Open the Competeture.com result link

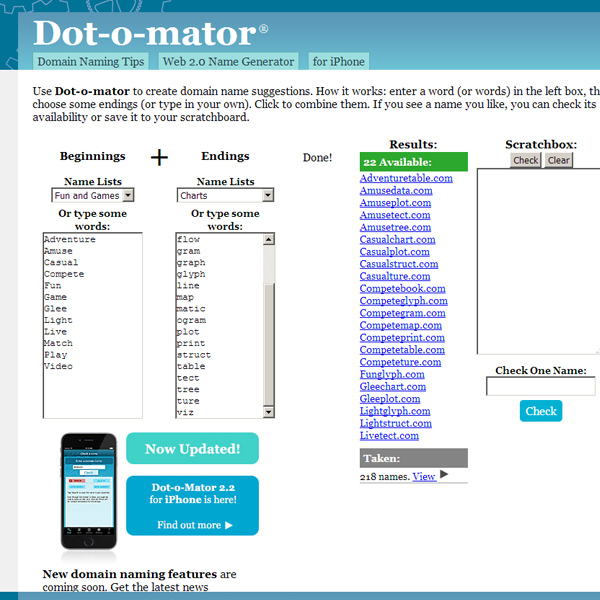[x=400, y=362]
